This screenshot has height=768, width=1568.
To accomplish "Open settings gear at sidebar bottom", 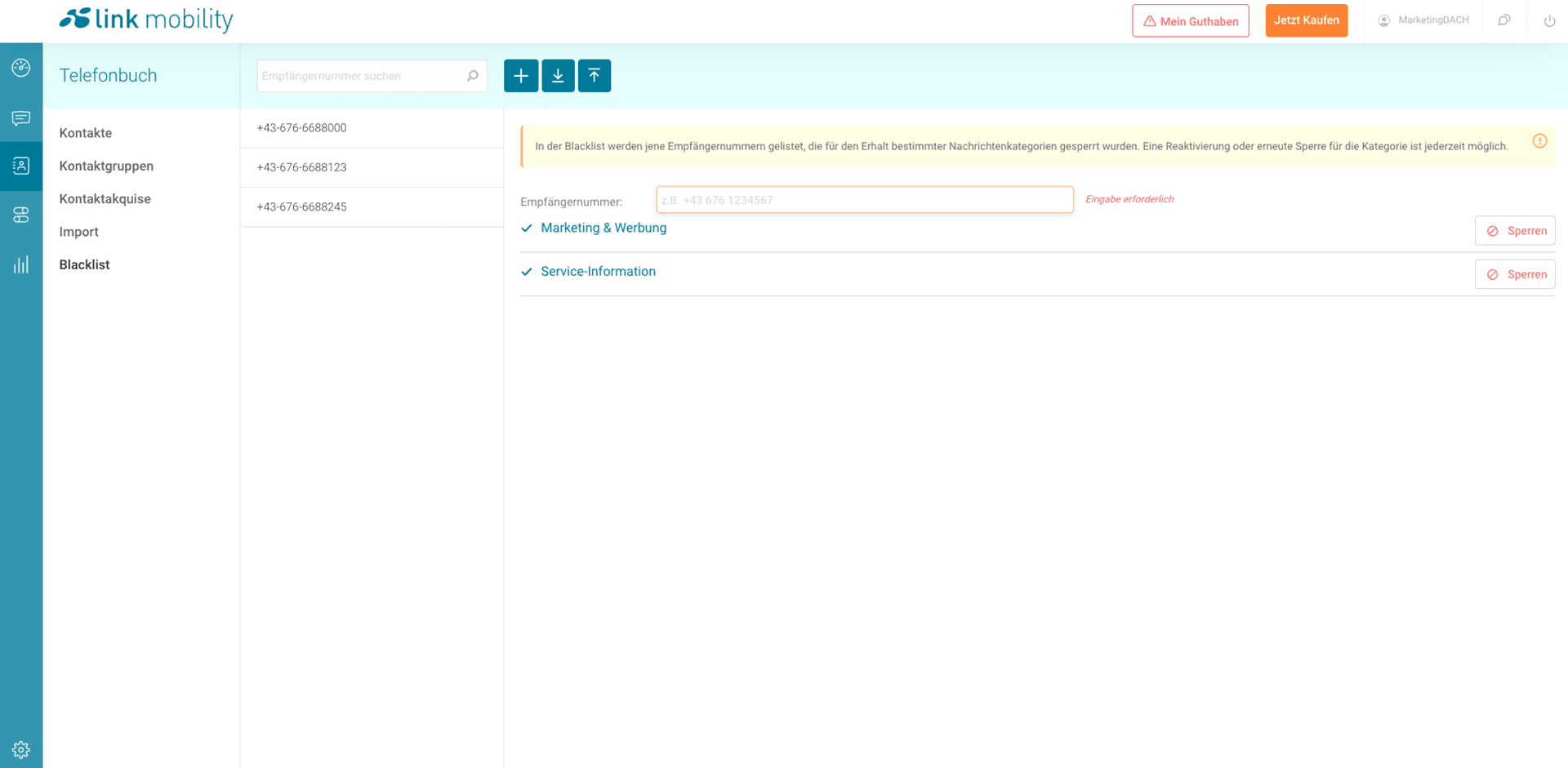I will pyautogui.click(x=21, y=749).
